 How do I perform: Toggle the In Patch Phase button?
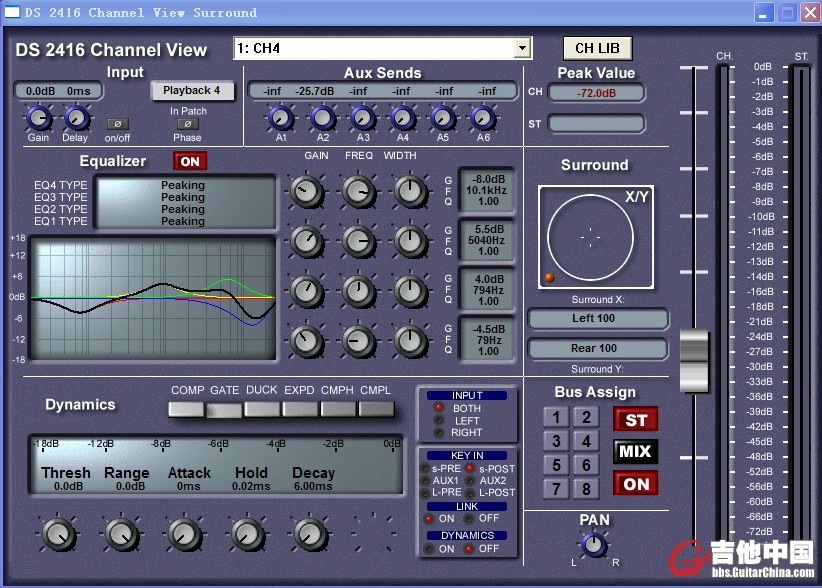[x=188, y=124]
